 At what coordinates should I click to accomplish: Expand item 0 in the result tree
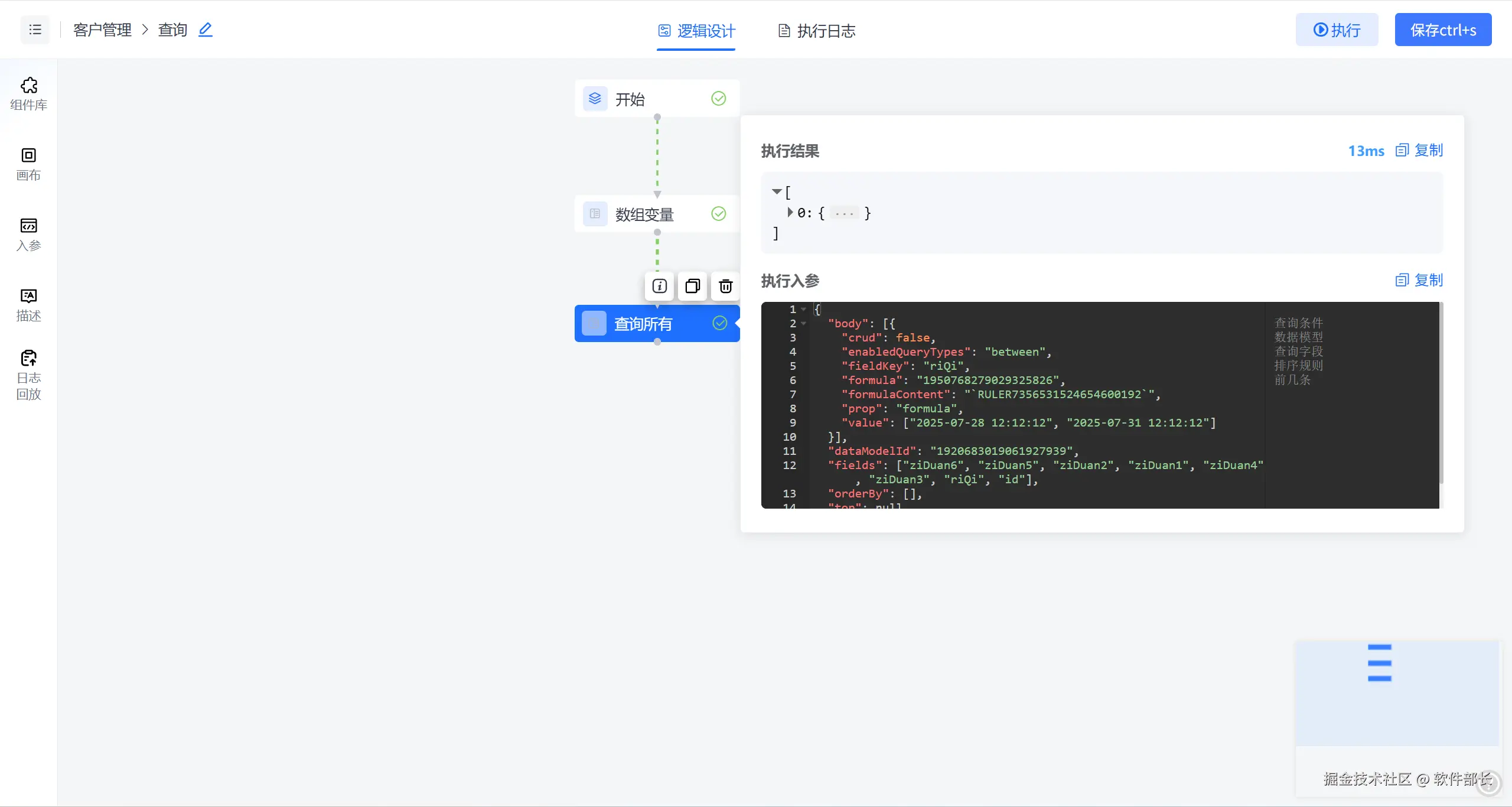tap(790, 212)
